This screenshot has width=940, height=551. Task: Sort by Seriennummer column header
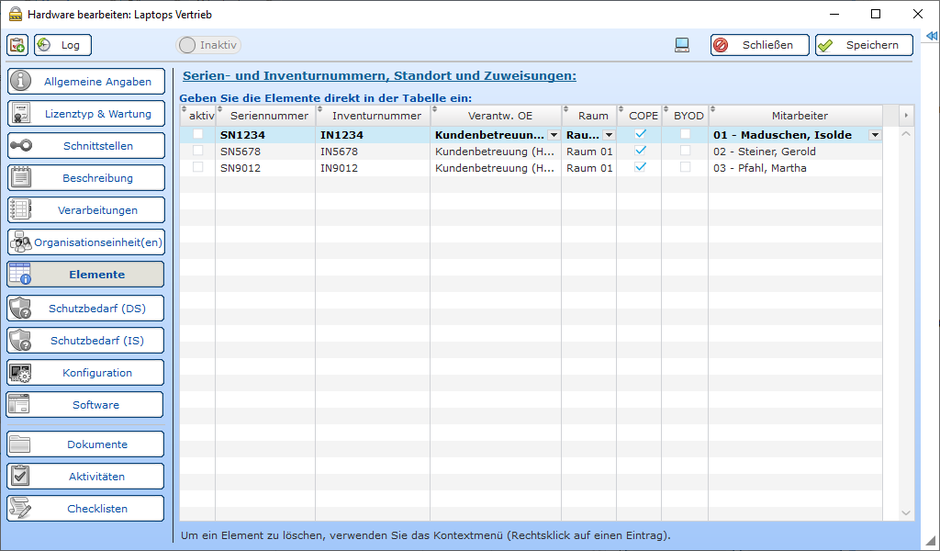pos(266,116)
